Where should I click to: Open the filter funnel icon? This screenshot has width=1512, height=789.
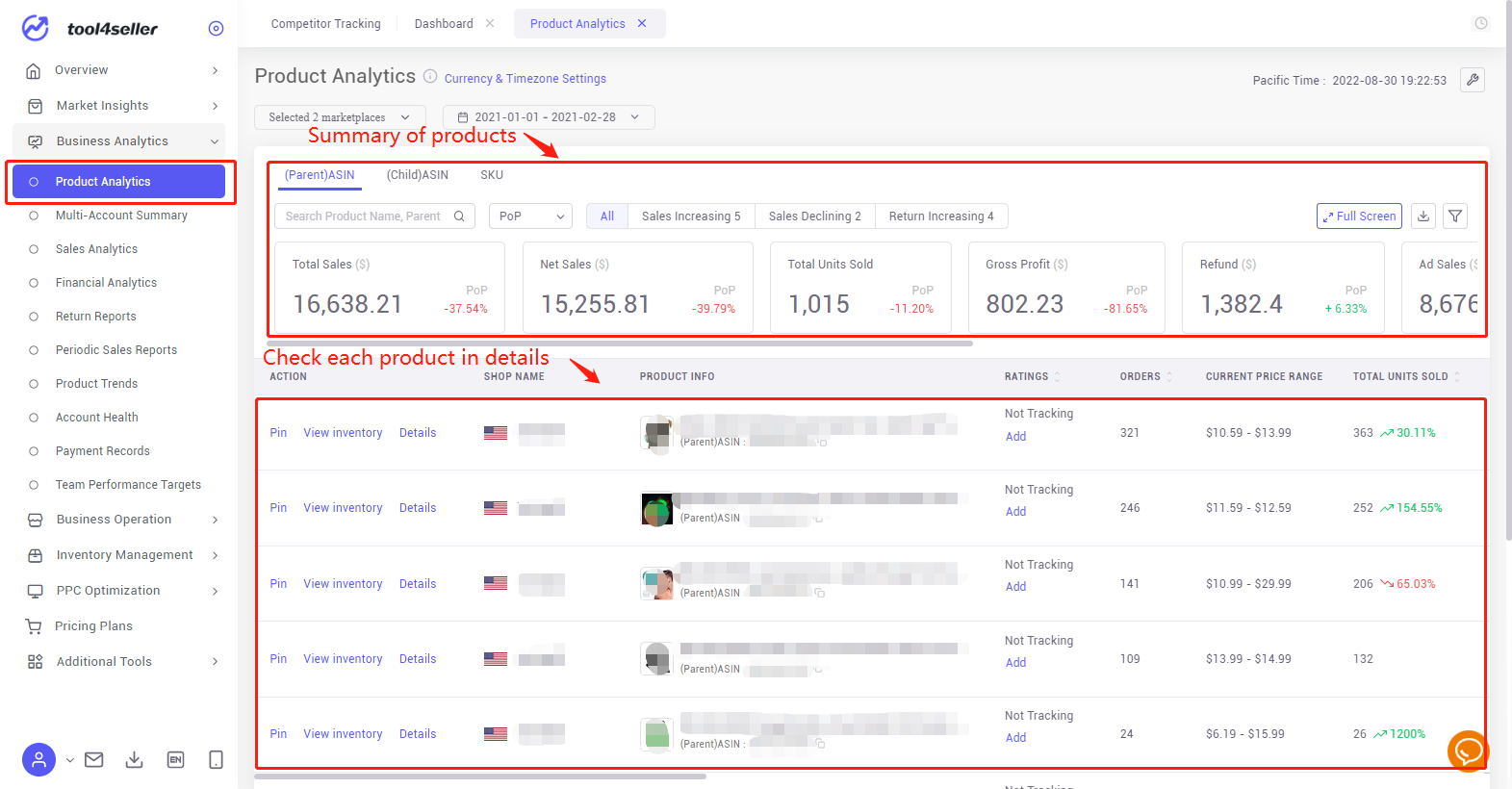point(1455,216)
